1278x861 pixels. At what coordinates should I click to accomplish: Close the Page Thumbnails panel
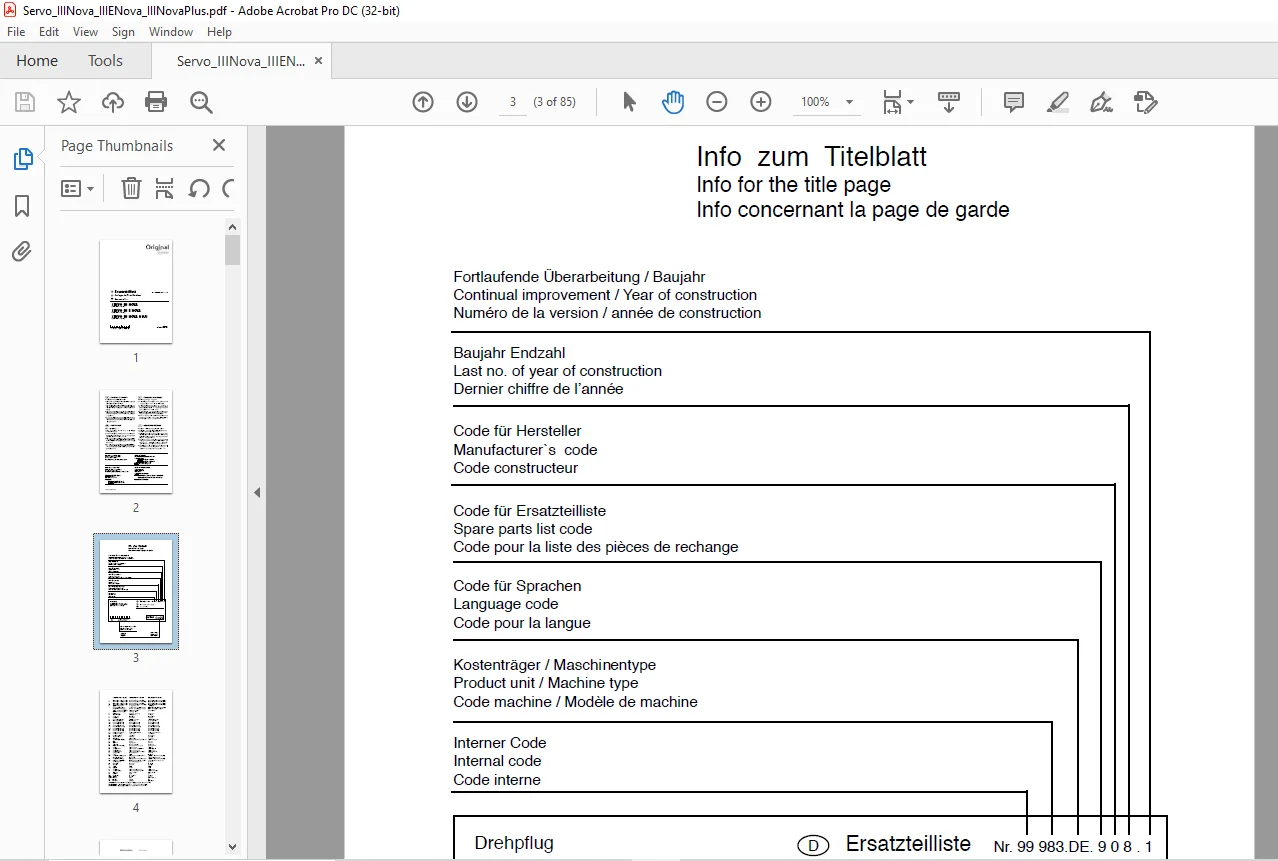219,145
